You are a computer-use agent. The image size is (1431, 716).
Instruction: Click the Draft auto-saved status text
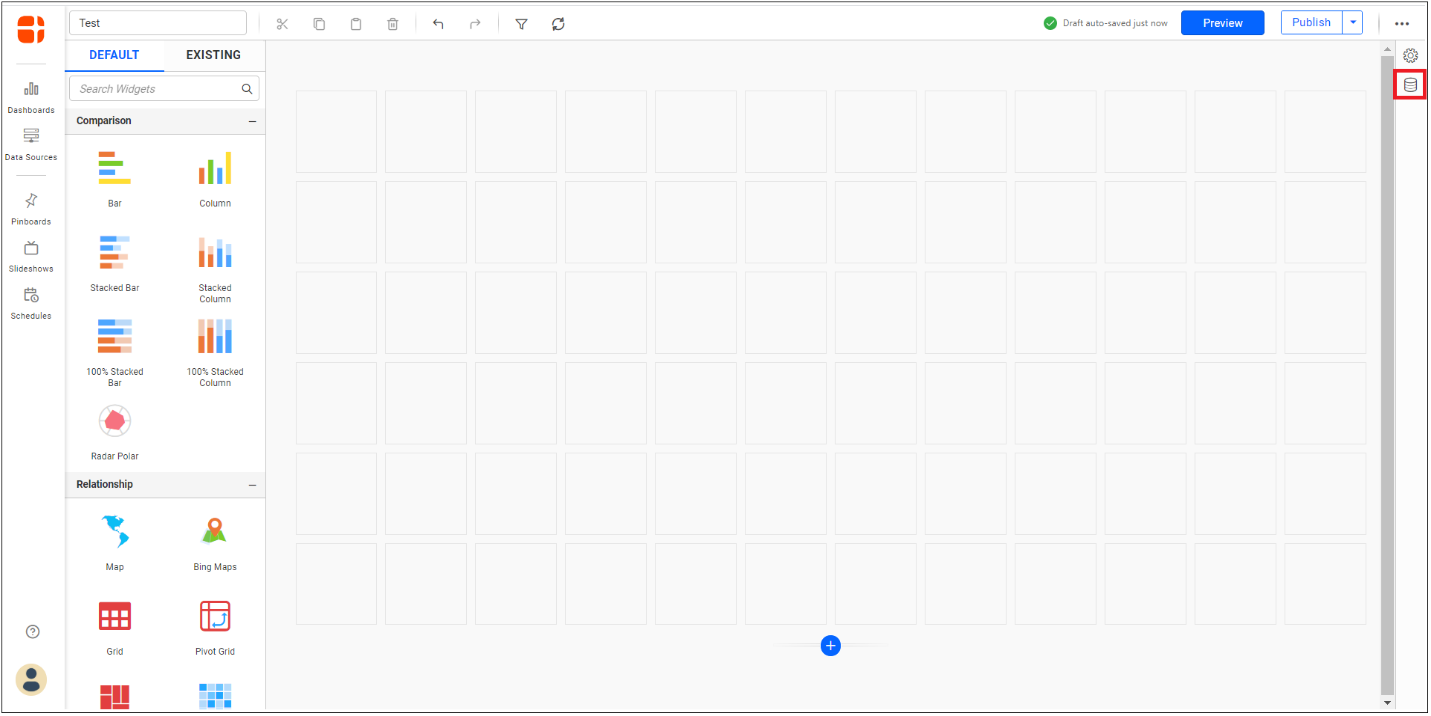point(1115,23)
